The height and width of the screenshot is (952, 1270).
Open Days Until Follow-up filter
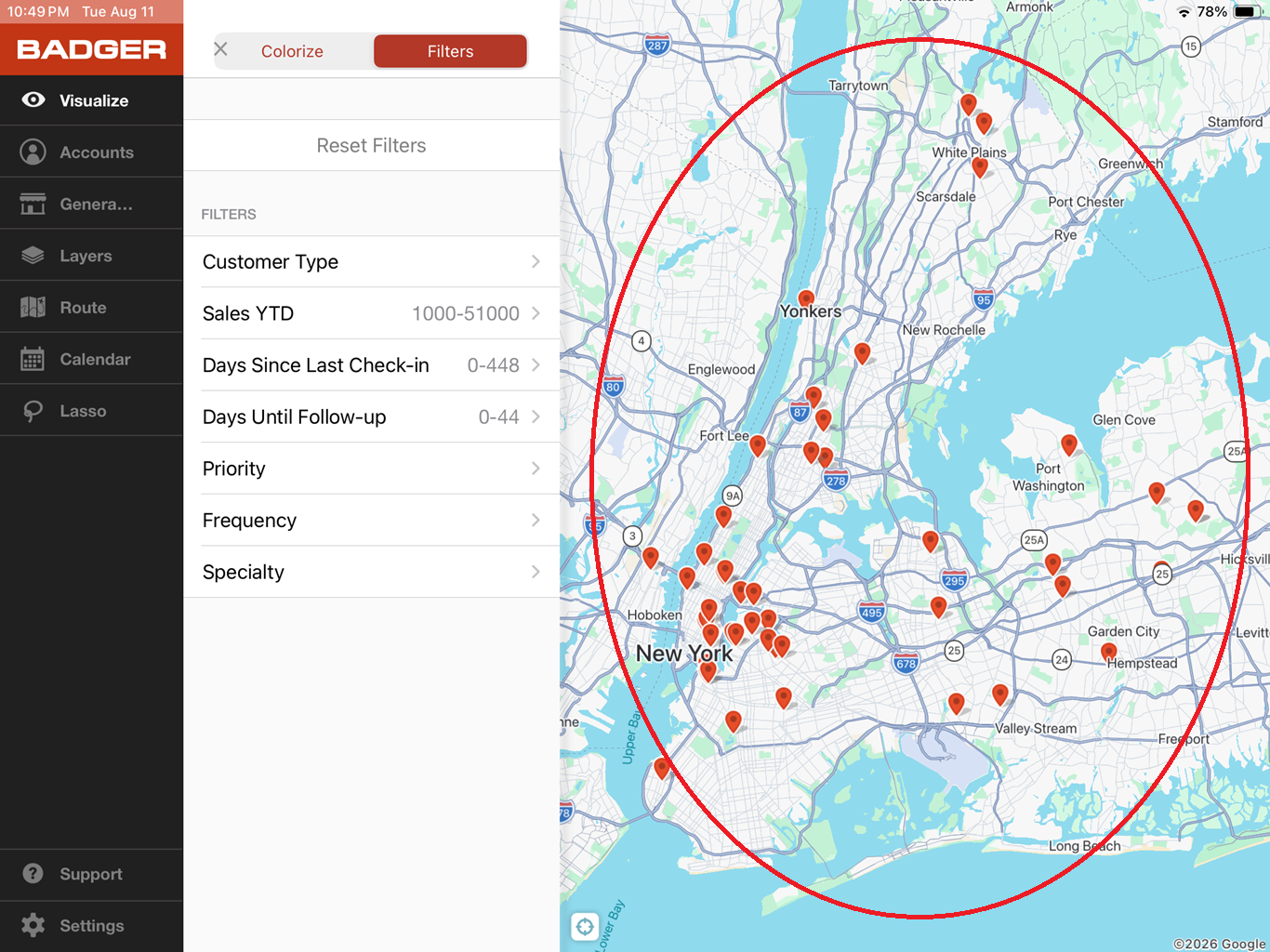click(x=371, y=416)
